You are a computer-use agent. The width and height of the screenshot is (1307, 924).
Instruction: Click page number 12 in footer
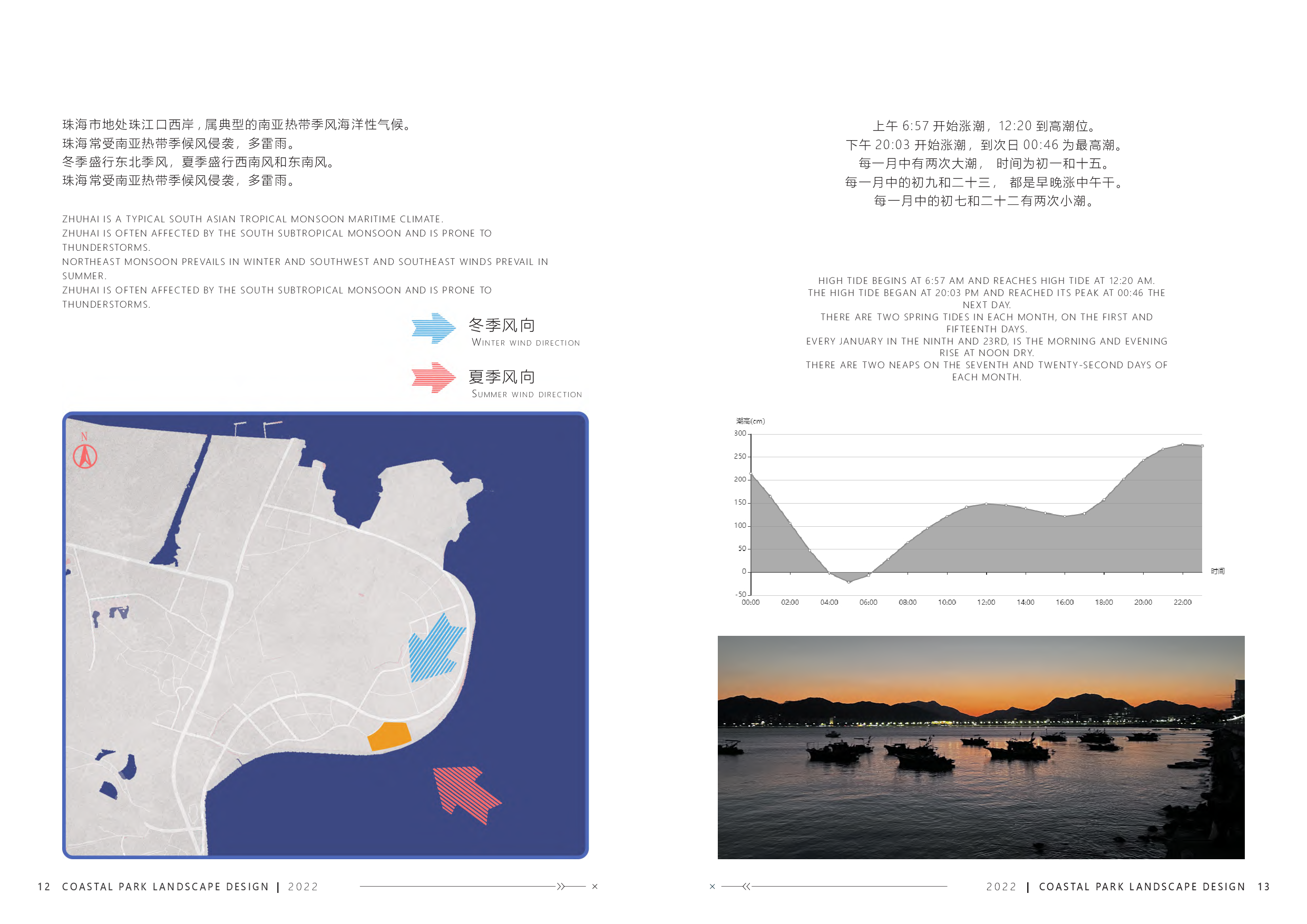click(44, 887)
